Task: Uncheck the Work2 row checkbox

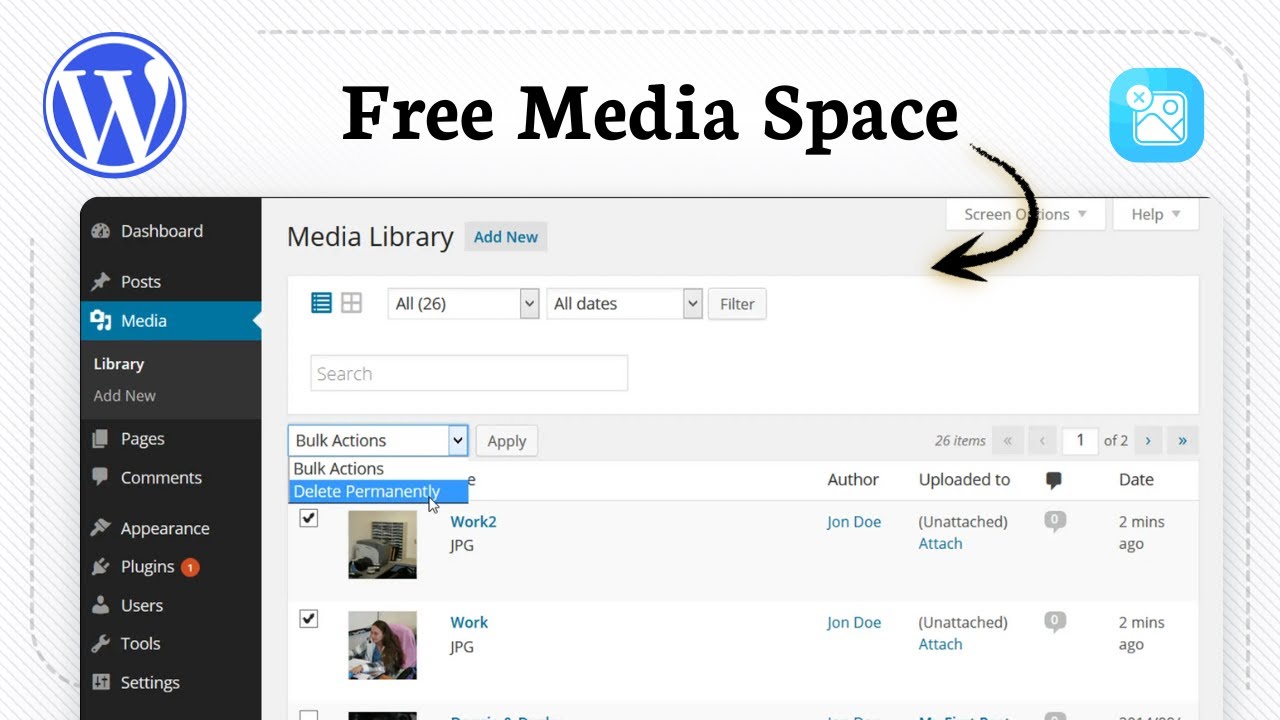Action: (x=309, y=518)
